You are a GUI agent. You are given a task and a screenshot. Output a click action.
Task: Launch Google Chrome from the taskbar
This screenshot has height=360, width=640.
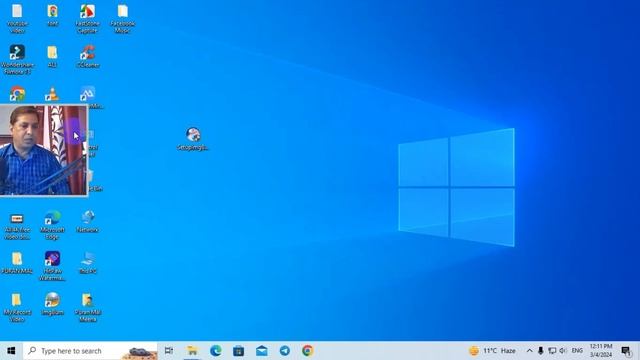pos(308,351)
